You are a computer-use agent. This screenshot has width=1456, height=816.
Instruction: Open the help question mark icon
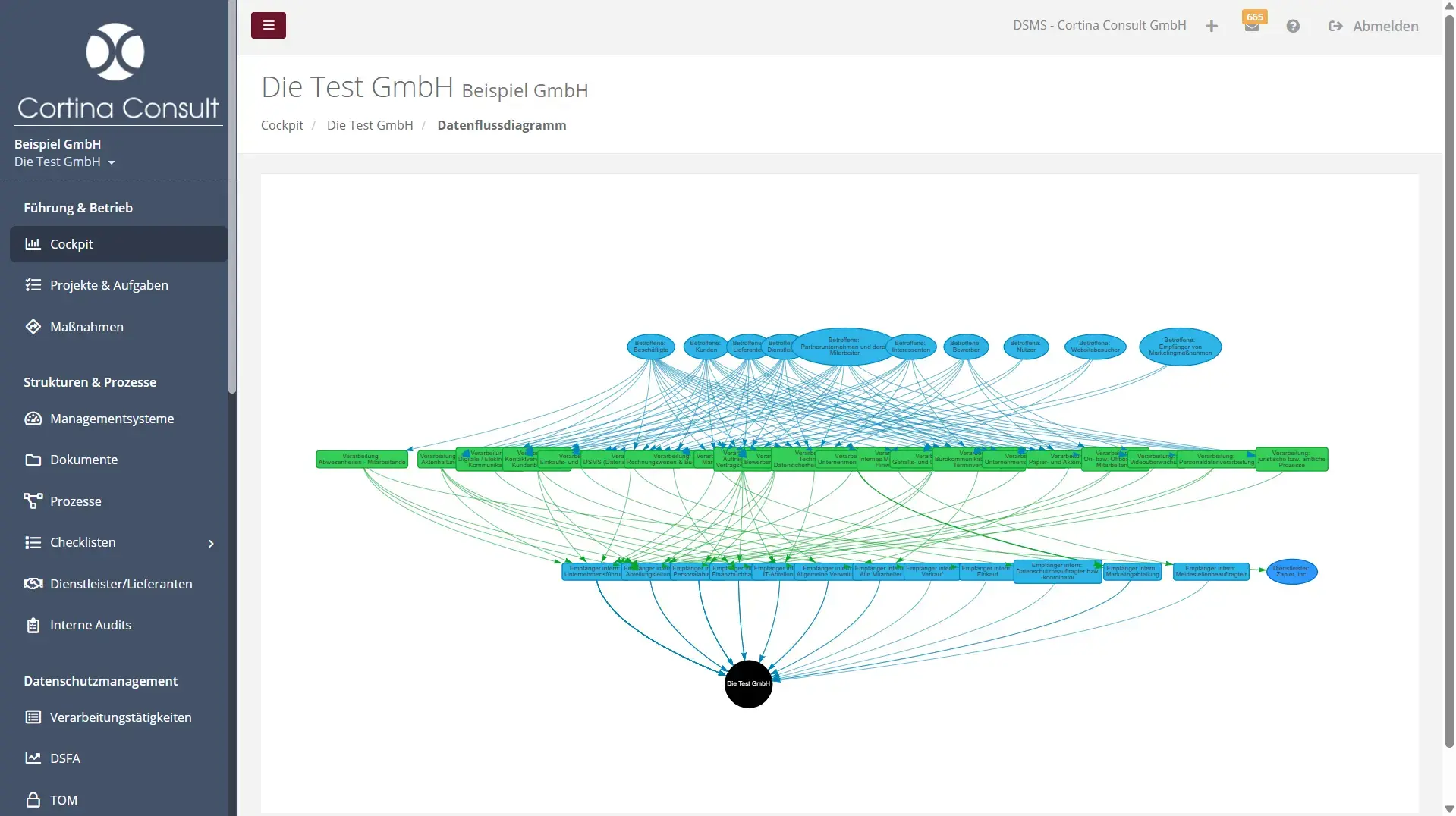tap(1293, 27)
